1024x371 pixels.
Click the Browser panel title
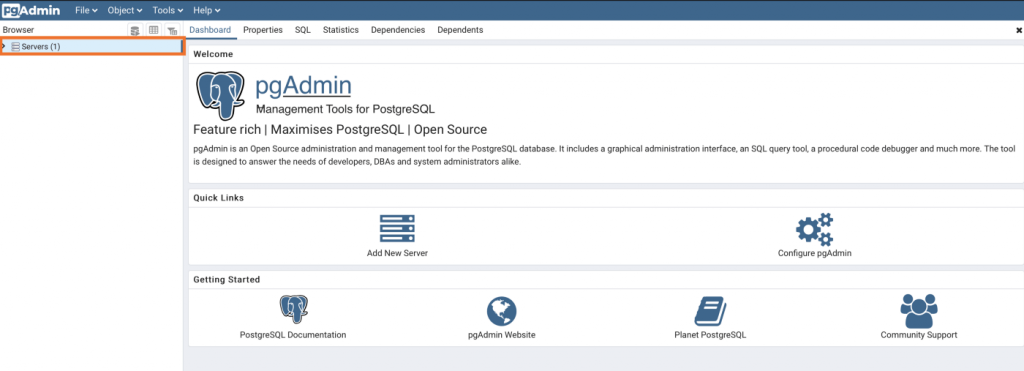click(x=18, y=30)
